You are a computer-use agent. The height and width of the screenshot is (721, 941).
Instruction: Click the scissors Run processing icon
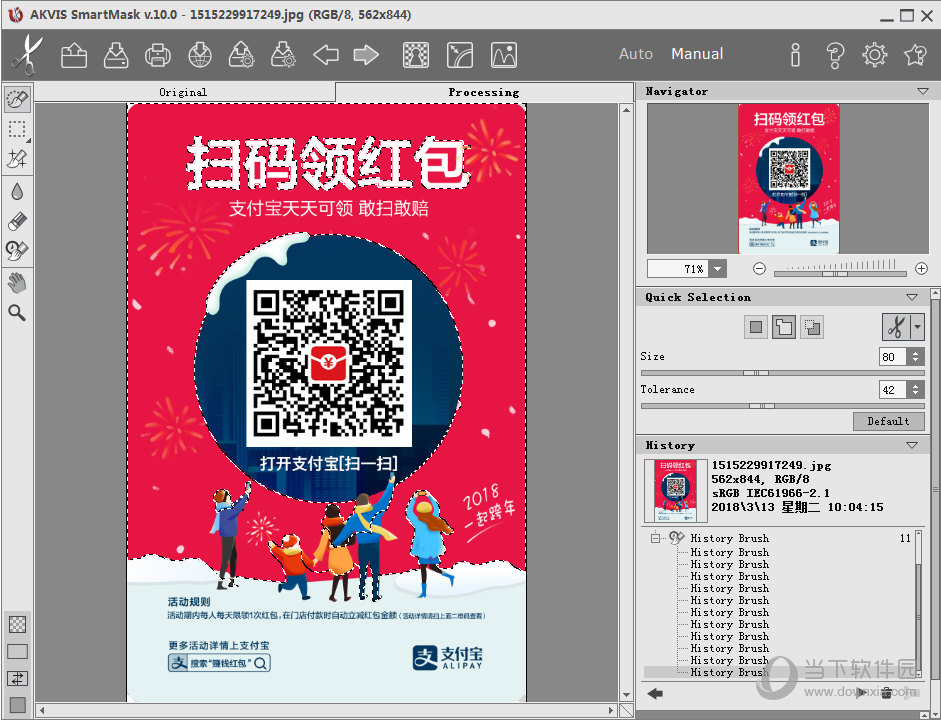pyautogui.click(x=26, y=55)
